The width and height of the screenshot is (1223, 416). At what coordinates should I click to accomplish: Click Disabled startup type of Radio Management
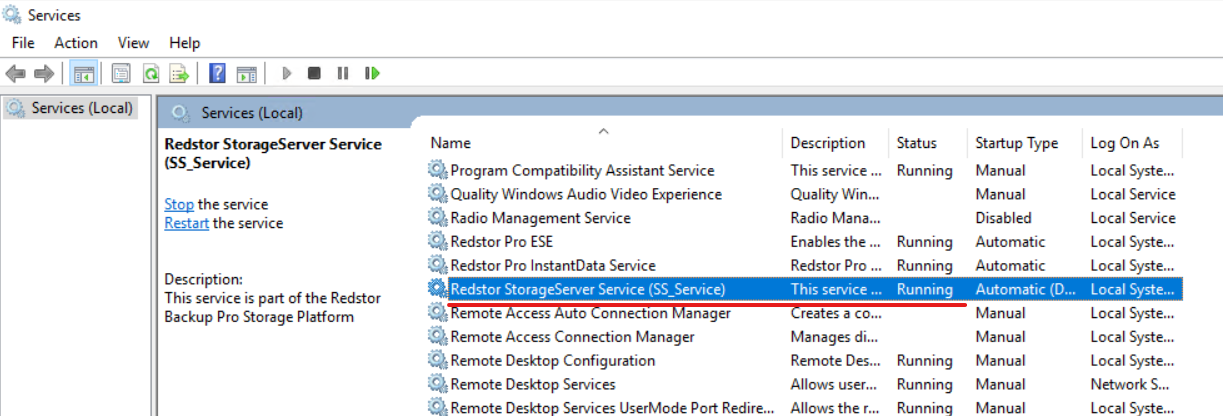pos(1003,218)
